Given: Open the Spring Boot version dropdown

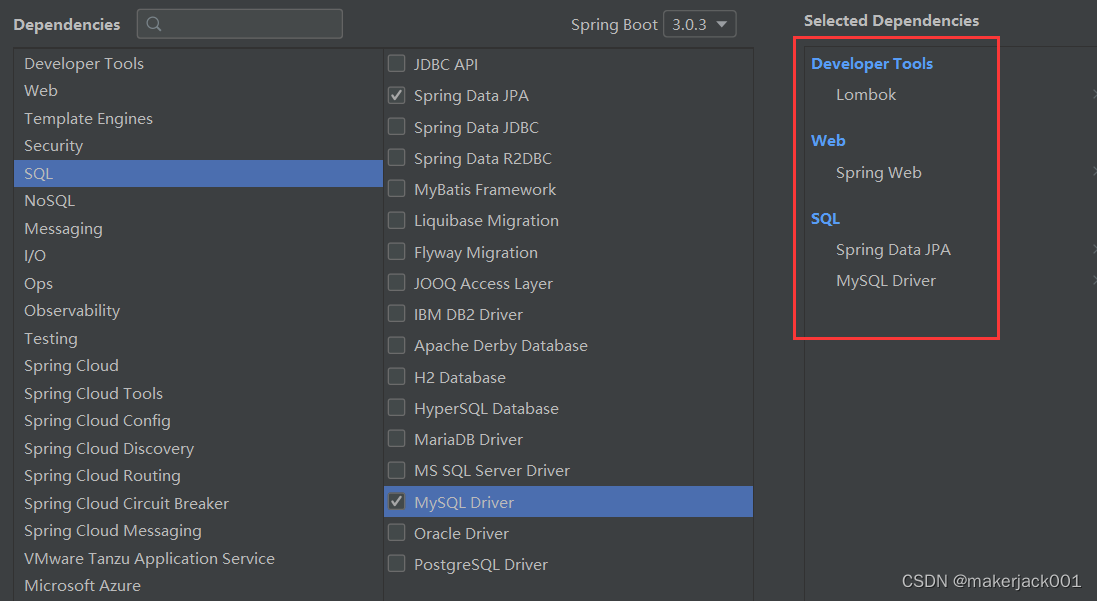Looking at the screenshot, I should click(699, 24).
